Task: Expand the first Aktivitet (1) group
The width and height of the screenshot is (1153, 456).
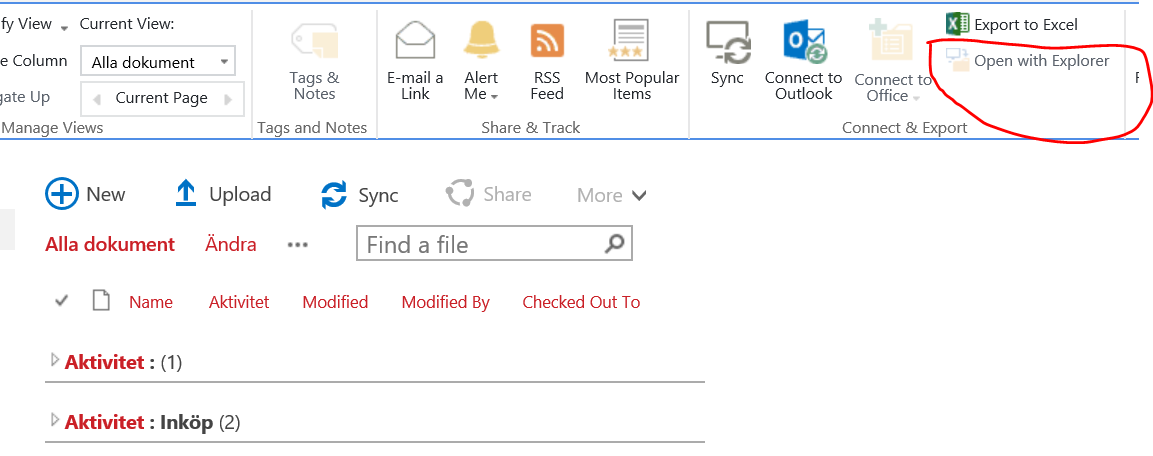Action: pos(55,361)
